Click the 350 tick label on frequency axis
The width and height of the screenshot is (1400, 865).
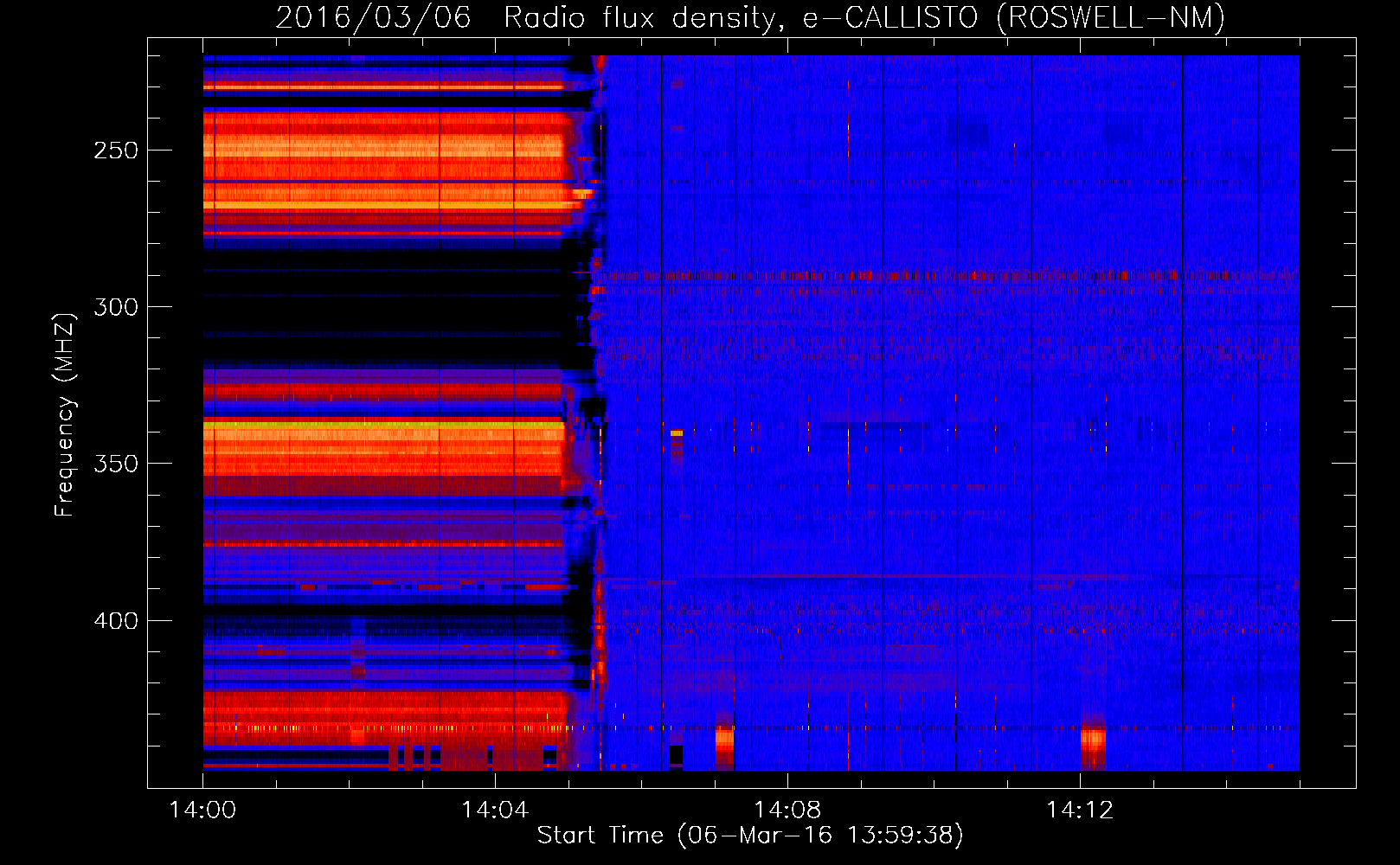coord(116,464)
